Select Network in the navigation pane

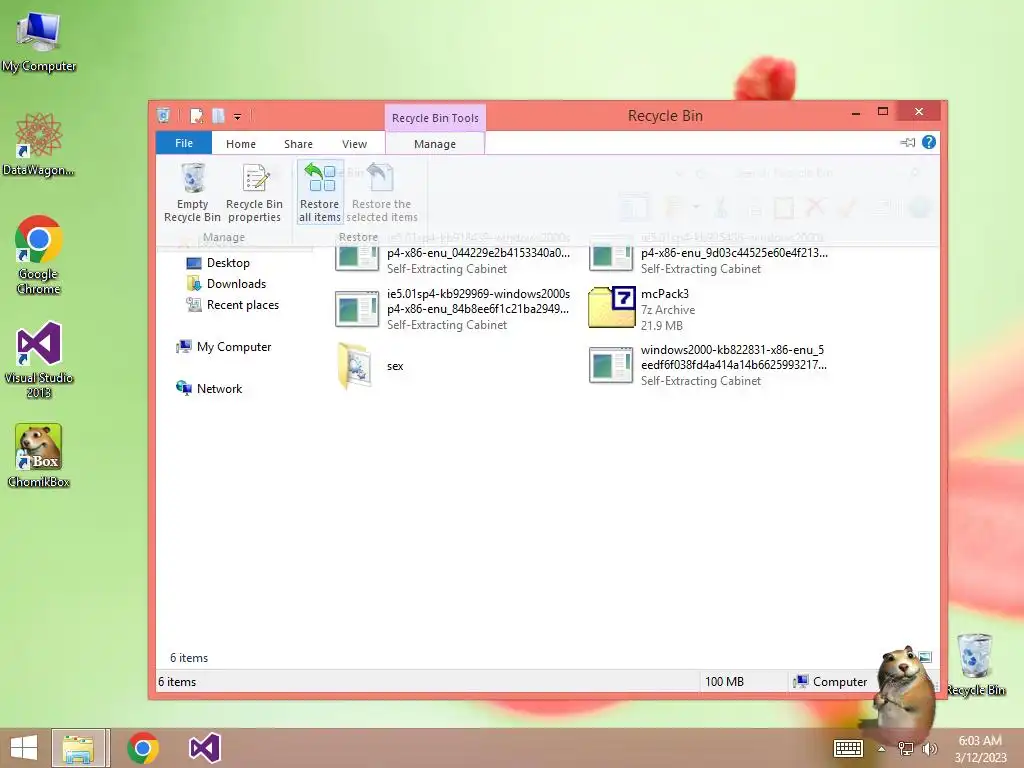tap(209, 389)
